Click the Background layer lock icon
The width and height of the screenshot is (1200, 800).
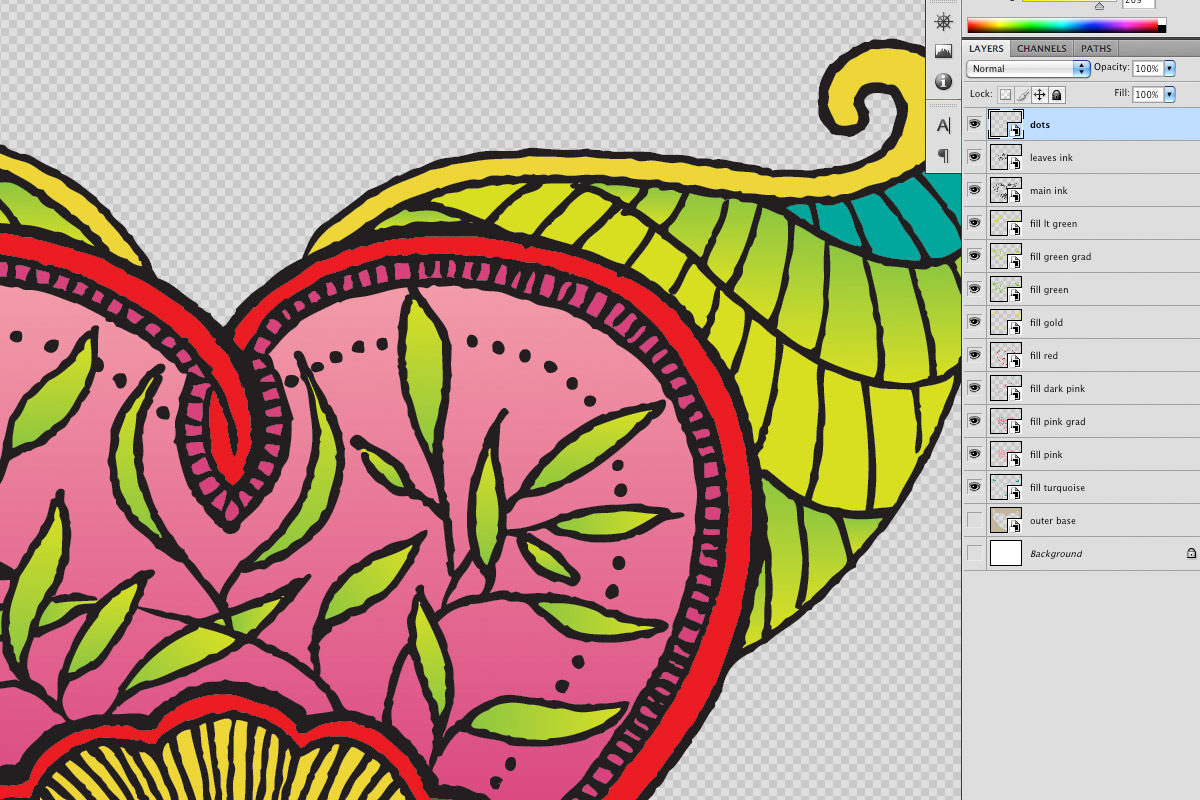[1191, 553]
